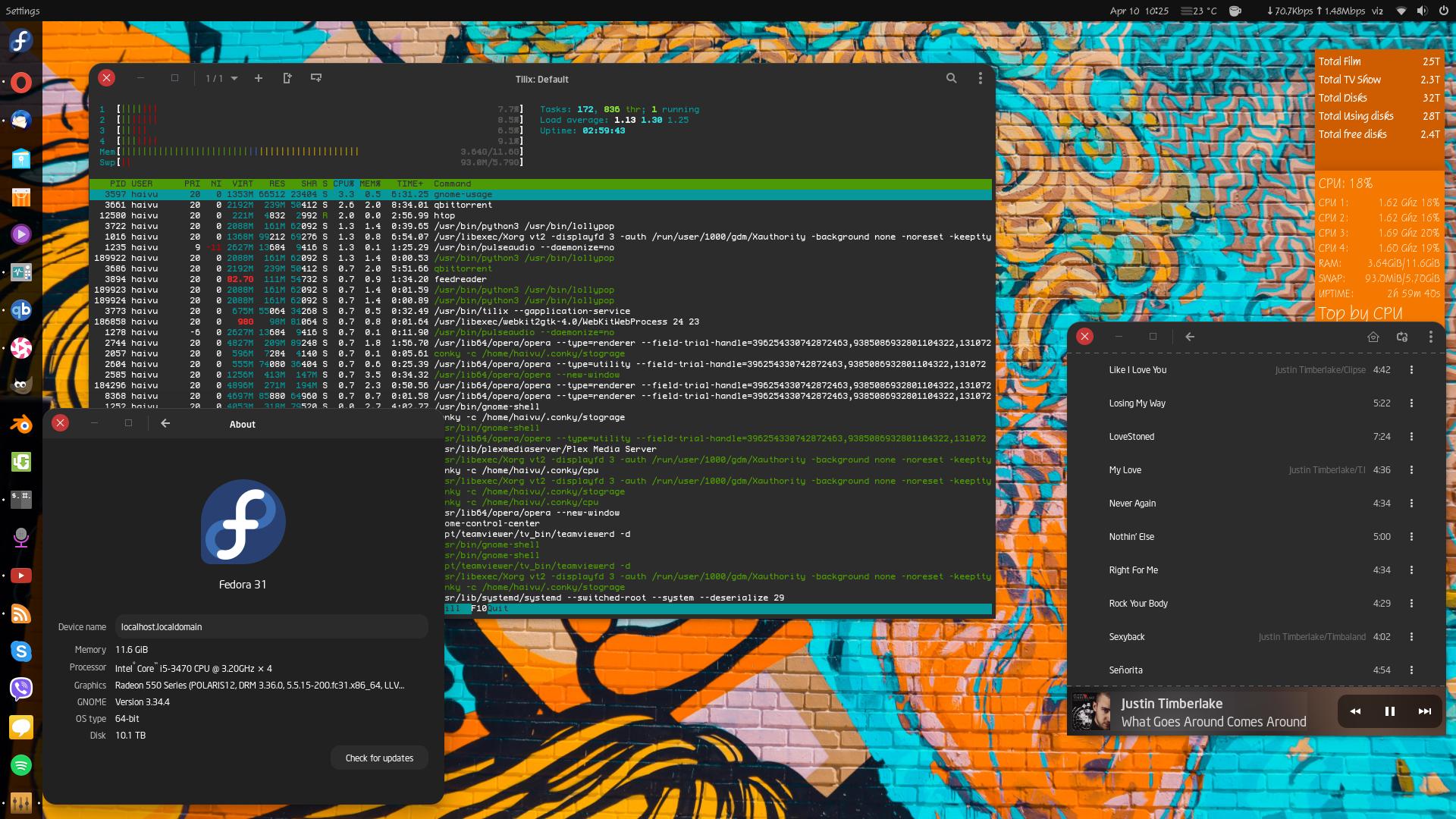
Task: Open the Lollypop pinwheel dock icon
Action: tap(21, 348)
